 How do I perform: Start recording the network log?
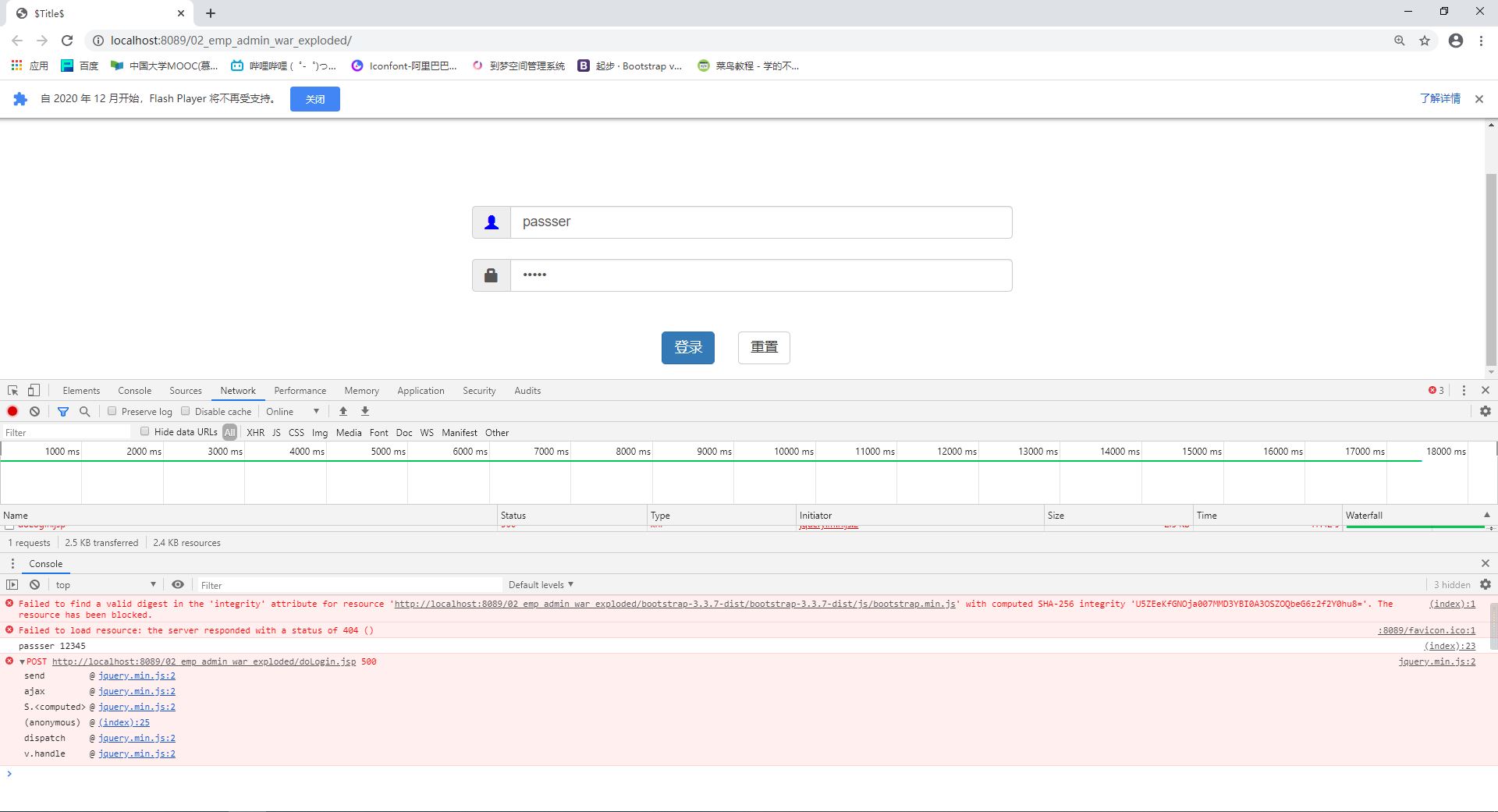pyautogui.click(x=12, y=411)
